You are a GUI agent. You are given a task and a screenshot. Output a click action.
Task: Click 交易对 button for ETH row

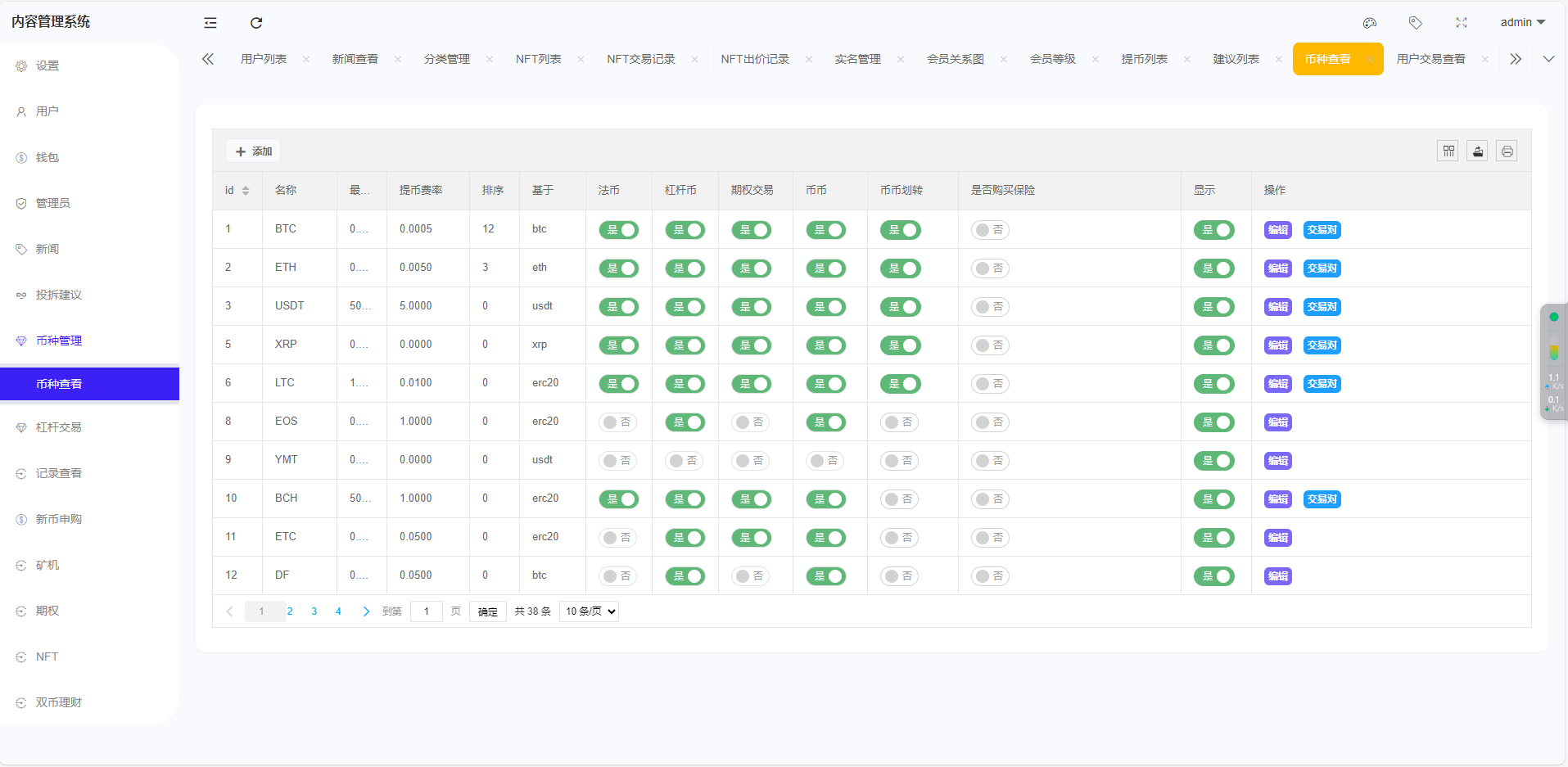[1322, 268]
